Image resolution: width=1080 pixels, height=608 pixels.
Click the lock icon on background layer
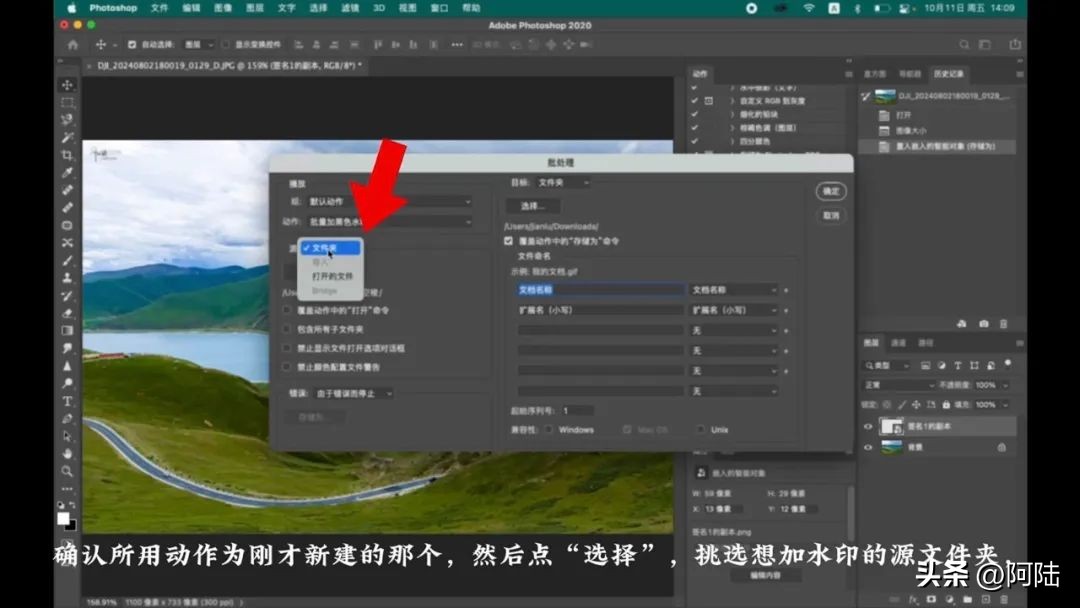pos(1001,448)
